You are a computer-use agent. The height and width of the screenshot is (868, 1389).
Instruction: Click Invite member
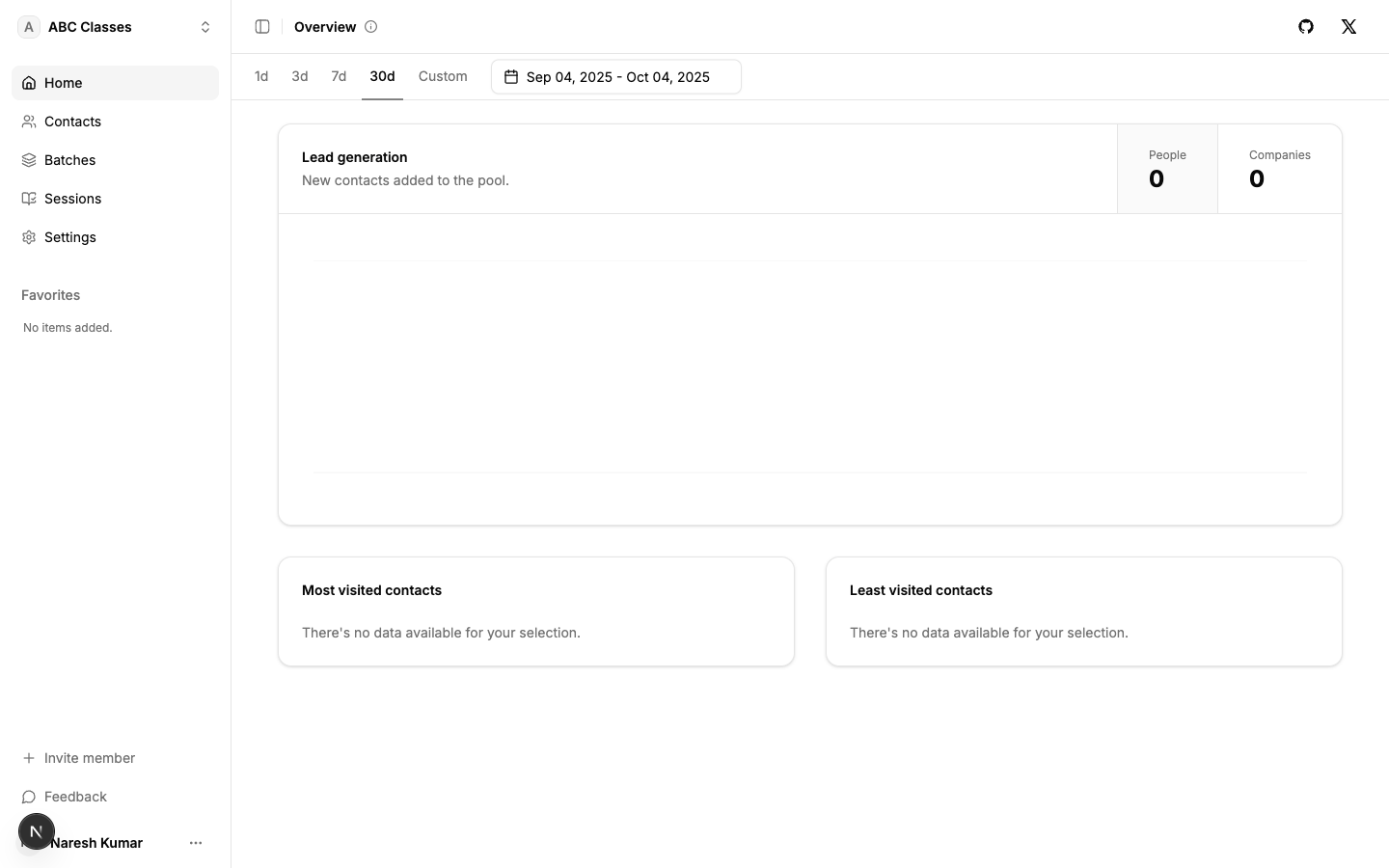[89, 758]
